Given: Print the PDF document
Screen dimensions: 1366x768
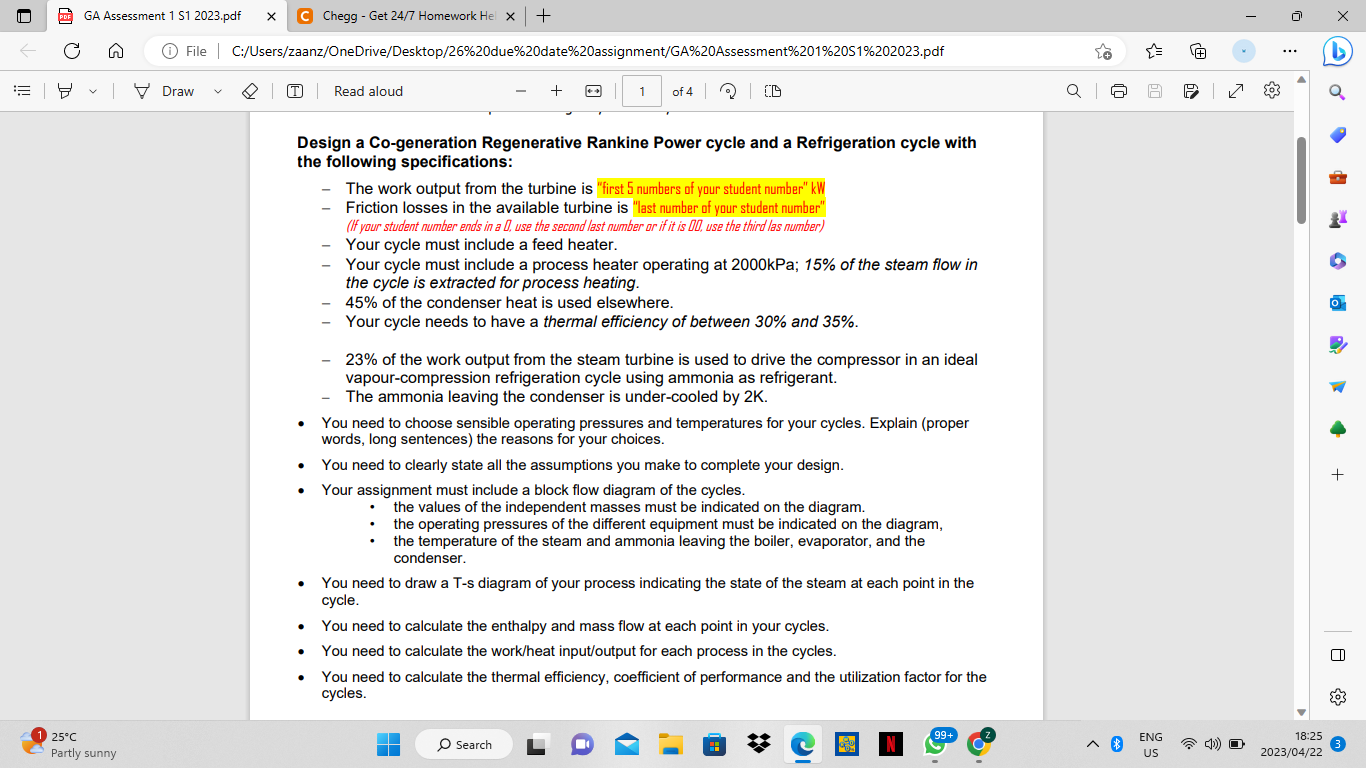Looking at the screenshot, I should tap(1118, 91).
